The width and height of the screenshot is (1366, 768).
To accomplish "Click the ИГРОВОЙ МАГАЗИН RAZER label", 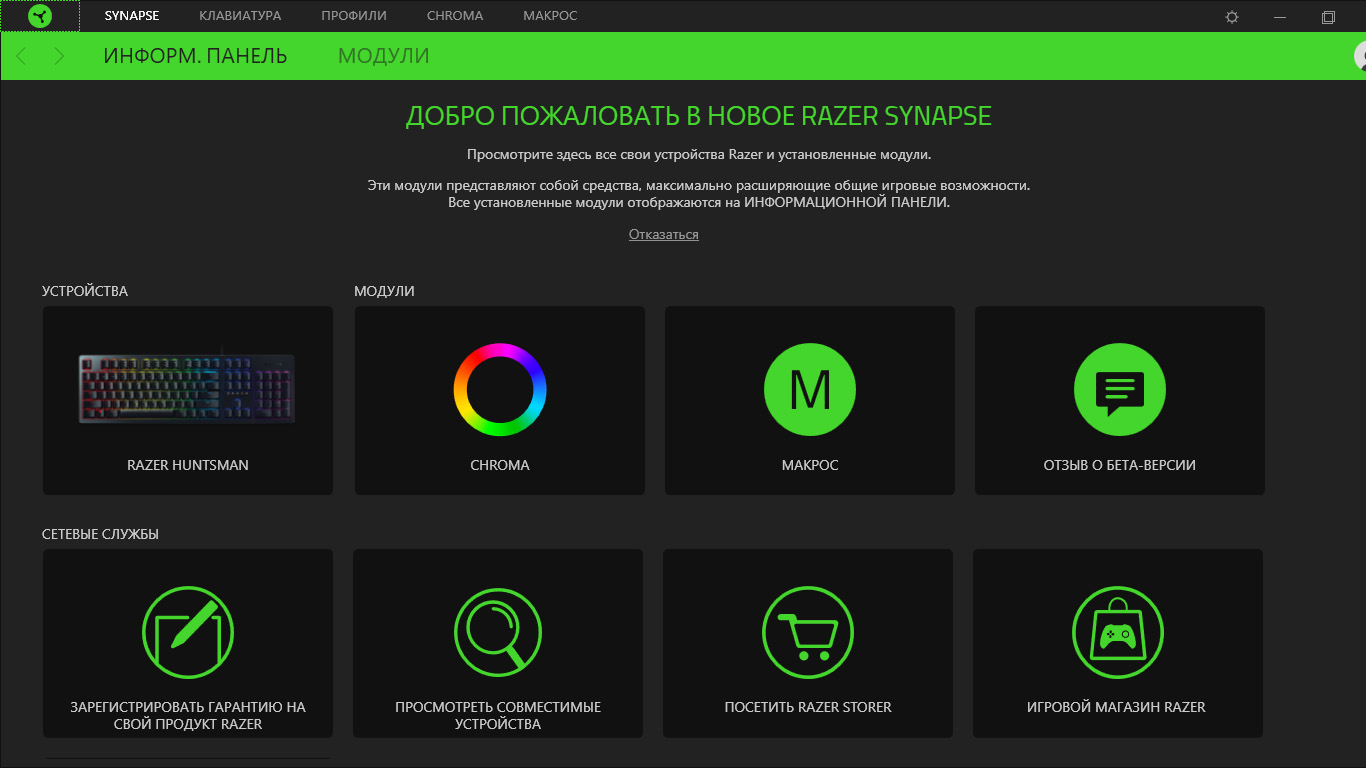I will pos(1117,707).
